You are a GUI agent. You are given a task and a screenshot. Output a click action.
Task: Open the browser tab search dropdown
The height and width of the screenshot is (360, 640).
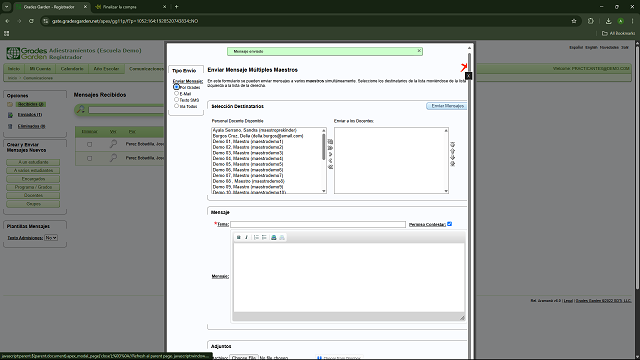[7, 7]
